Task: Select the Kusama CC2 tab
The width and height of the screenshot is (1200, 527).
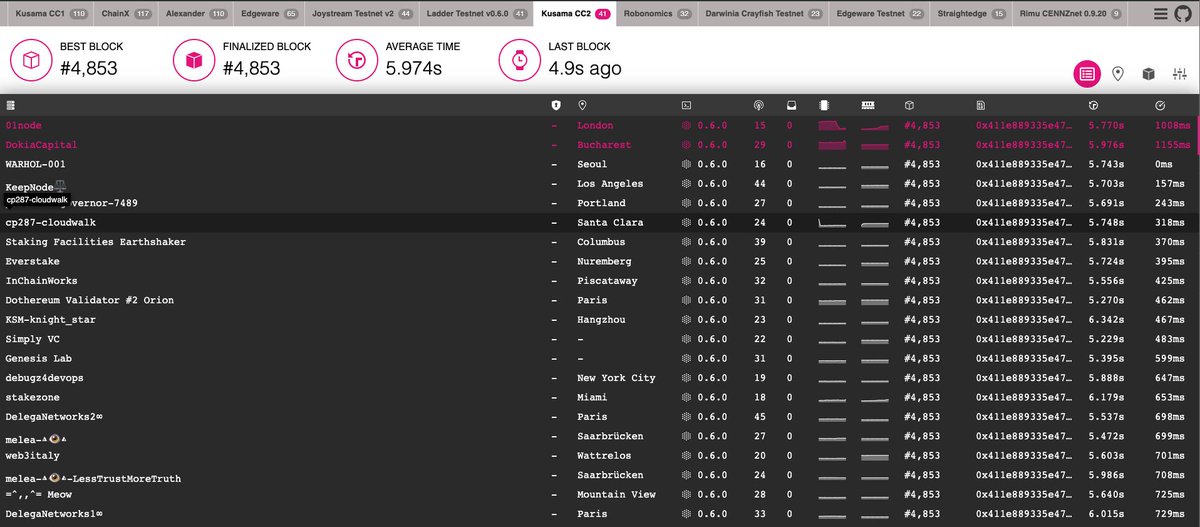Action: point(575,15)
